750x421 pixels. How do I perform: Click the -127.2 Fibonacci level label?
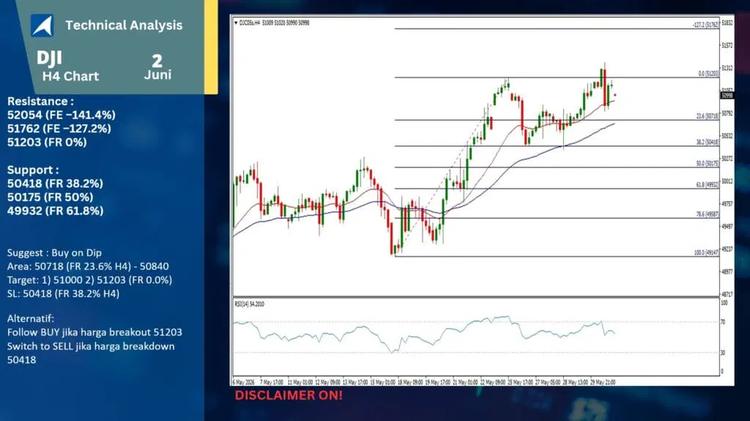click(x=706, y=24)
